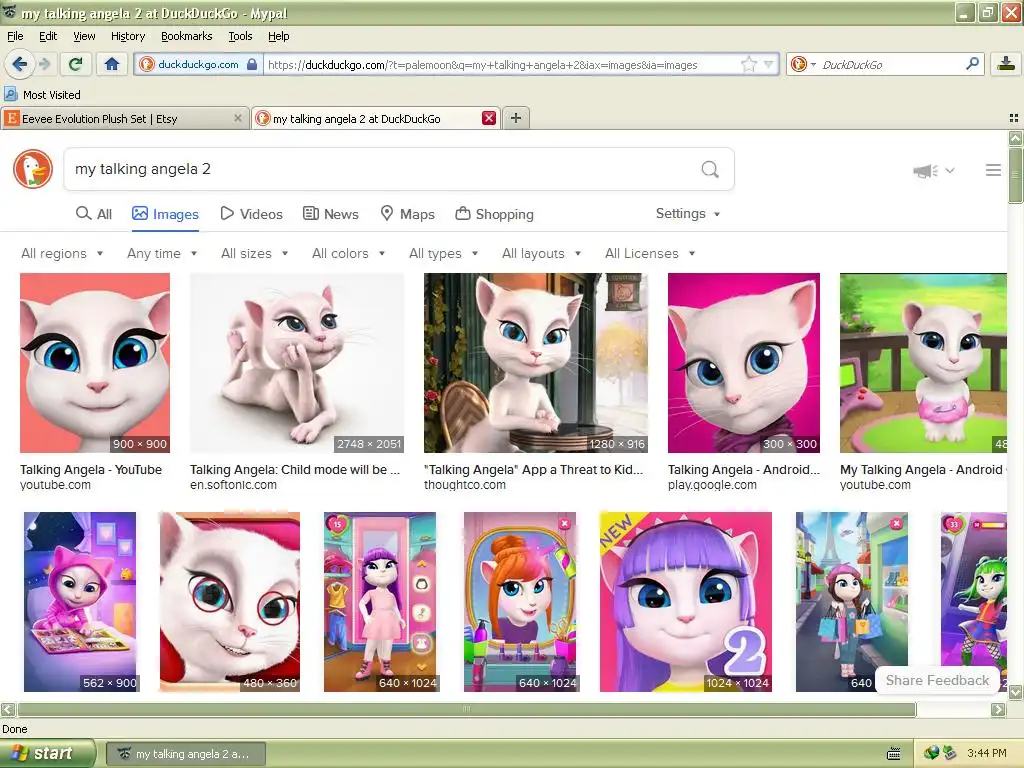The image size is (1024, 768).
Task: Click the Share Feedback button
Action: [x=937, y=680]
